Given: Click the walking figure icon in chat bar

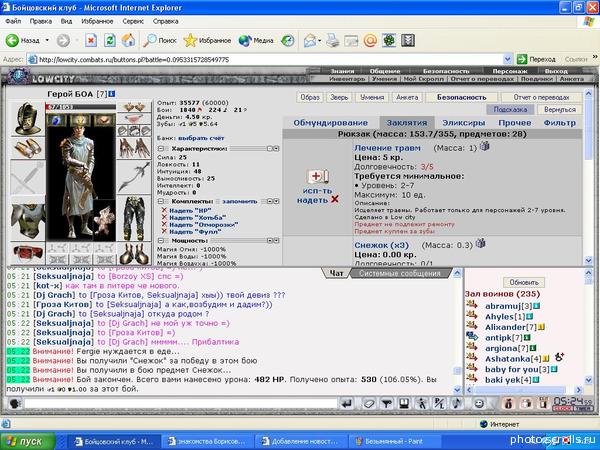Looking at the screenshot, I should [x=422, y=403].
